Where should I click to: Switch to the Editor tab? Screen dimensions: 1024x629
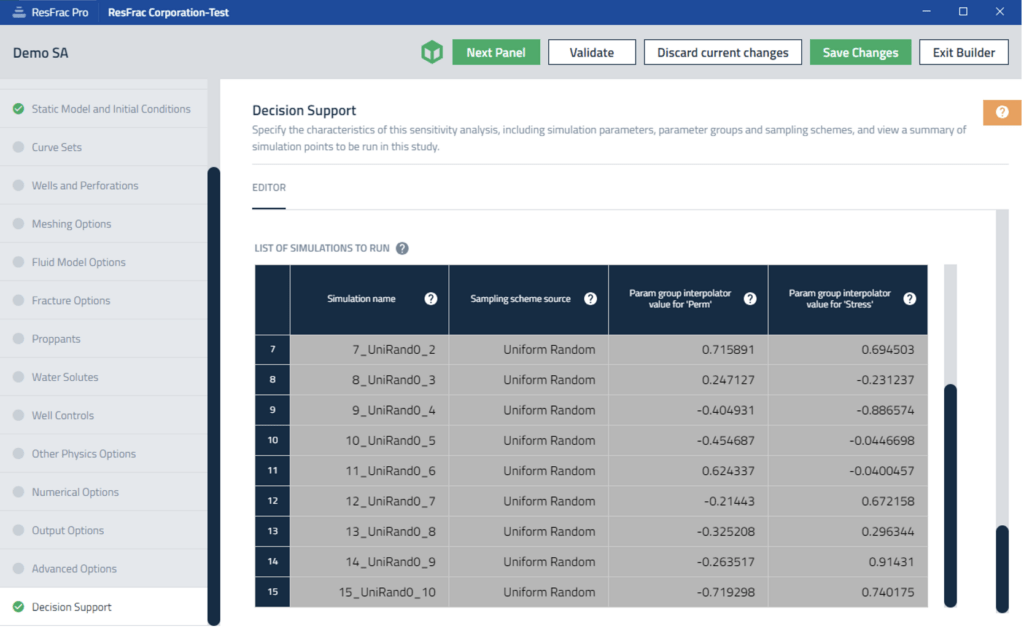tap(269, 188)
